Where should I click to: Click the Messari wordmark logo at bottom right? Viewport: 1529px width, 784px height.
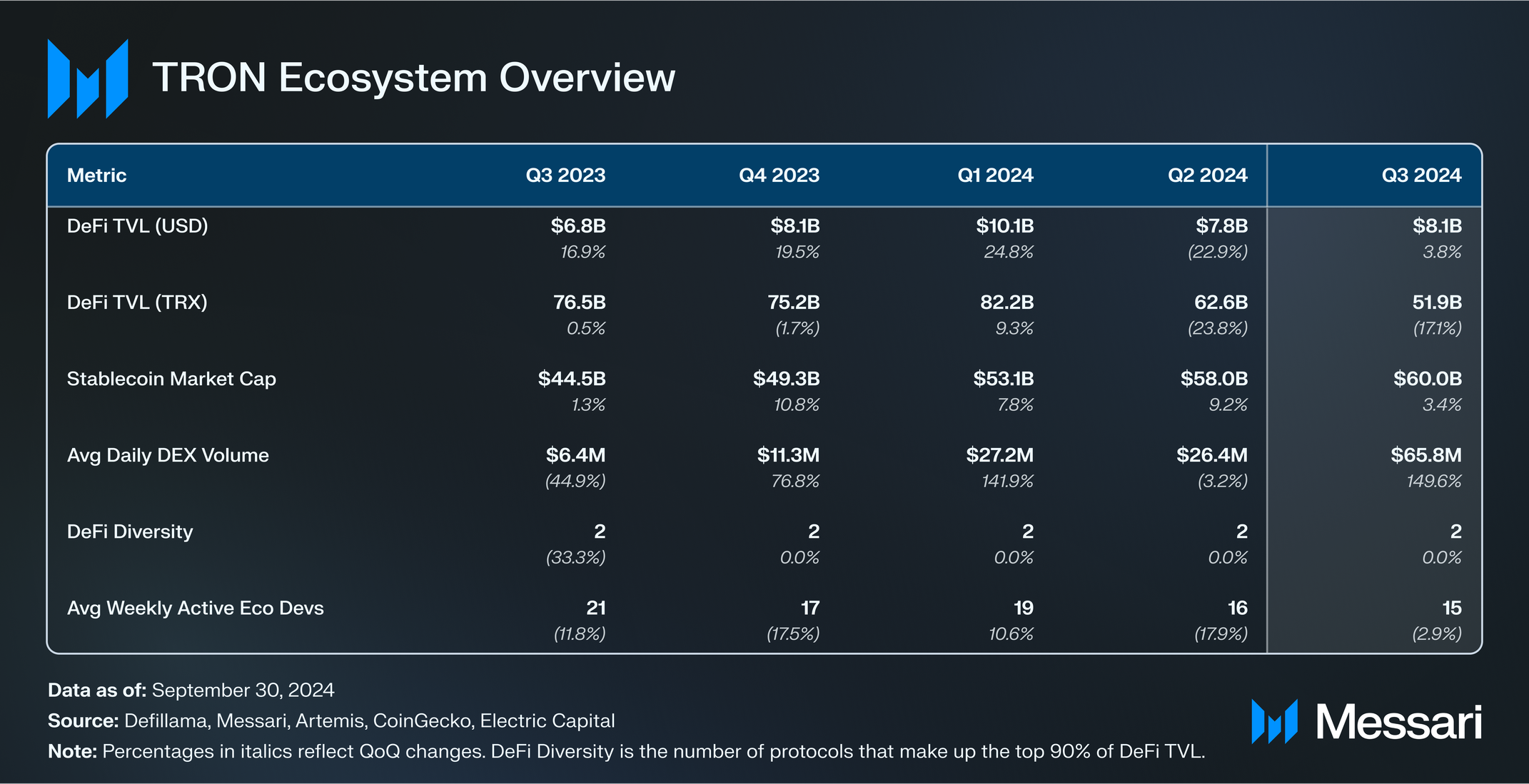pos(1366,722)
